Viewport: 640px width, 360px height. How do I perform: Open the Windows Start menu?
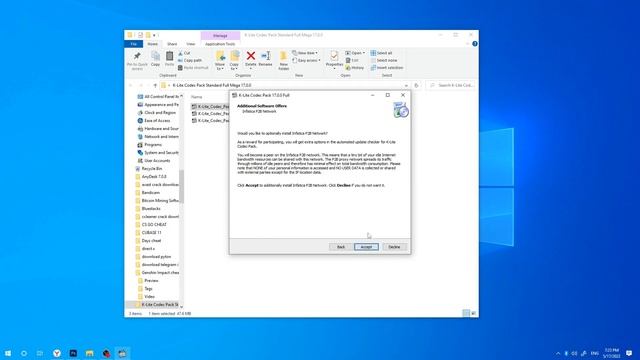click(7, 353)
